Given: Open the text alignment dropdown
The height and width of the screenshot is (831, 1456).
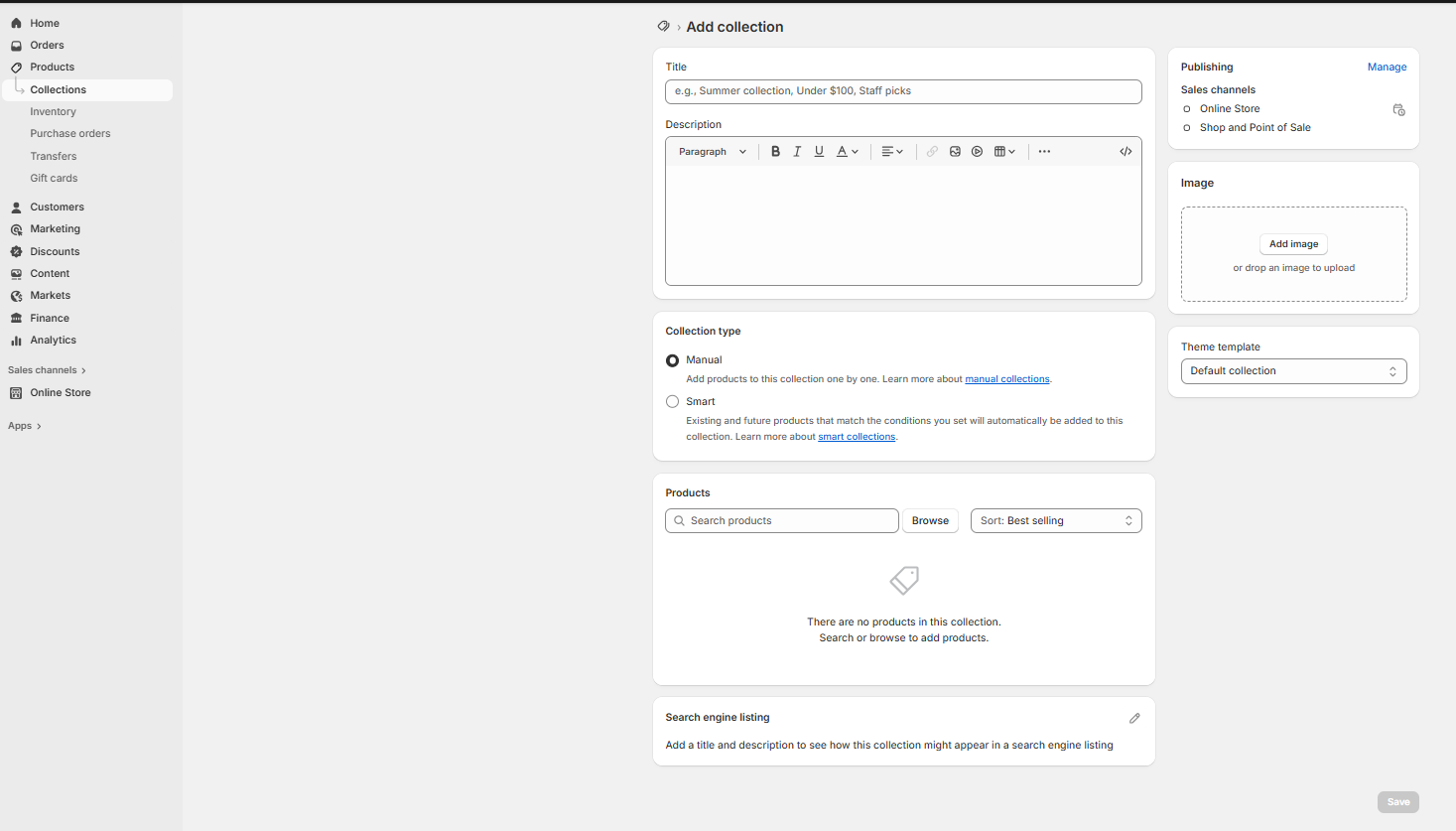Looking at the screenshot, I should [892, 152].
